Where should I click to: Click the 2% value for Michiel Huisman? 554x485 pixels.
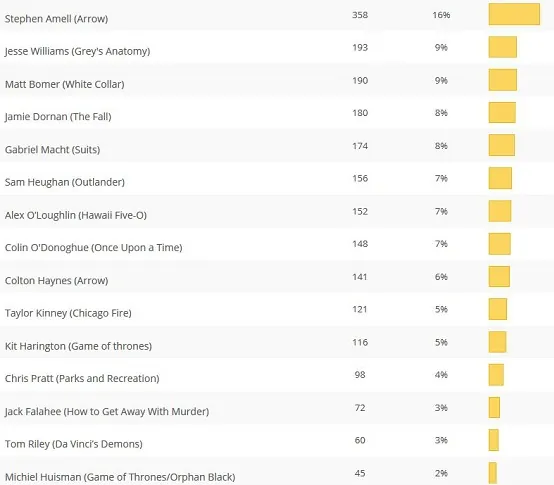point(441,473)
